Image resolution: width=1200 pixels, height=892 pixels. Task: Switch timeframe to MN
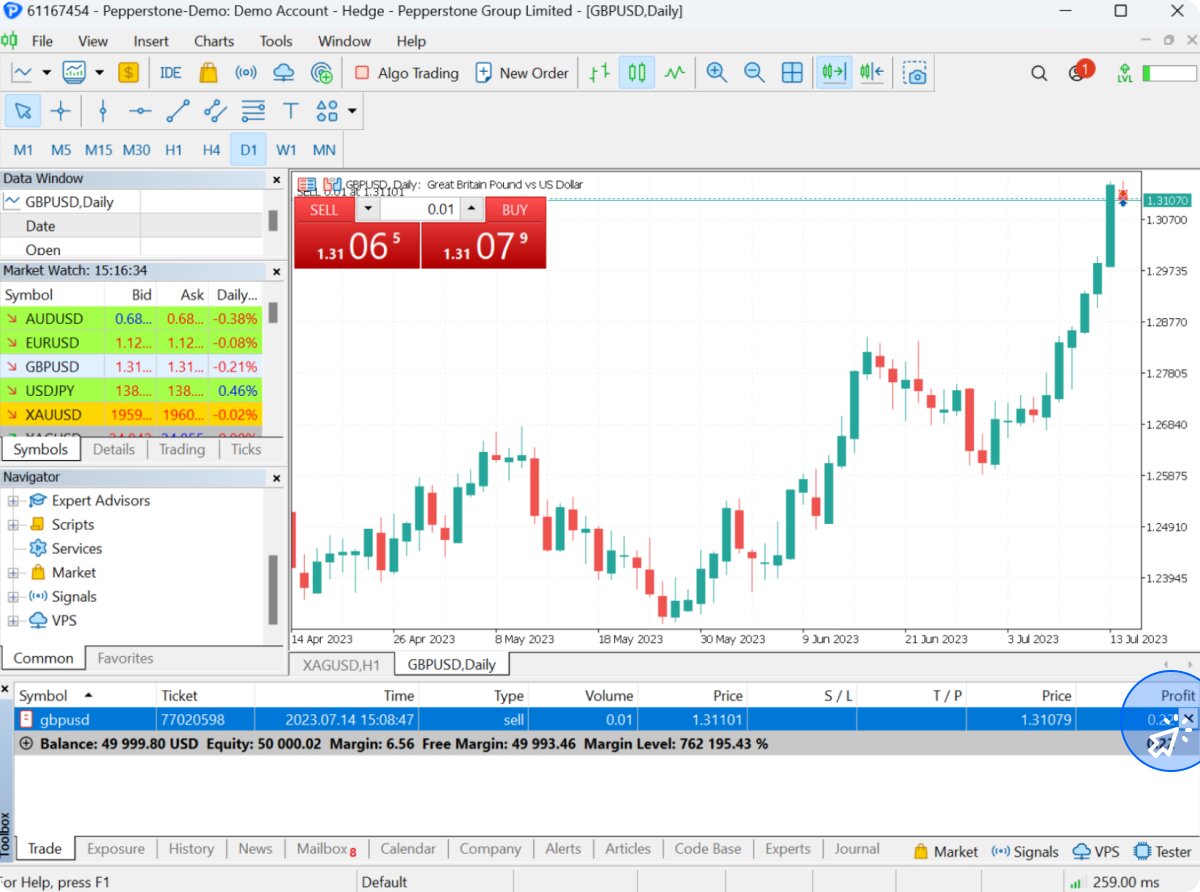point(324,150)
